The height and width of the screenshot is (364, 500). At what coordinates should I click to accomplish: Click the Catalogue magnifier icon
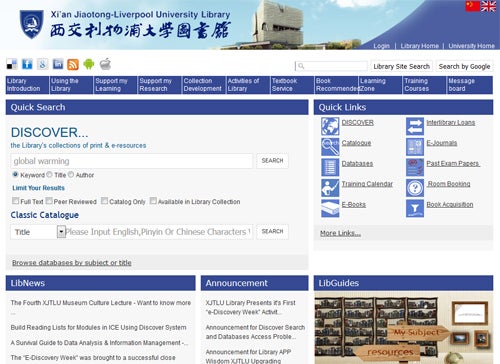click(330, 147)
